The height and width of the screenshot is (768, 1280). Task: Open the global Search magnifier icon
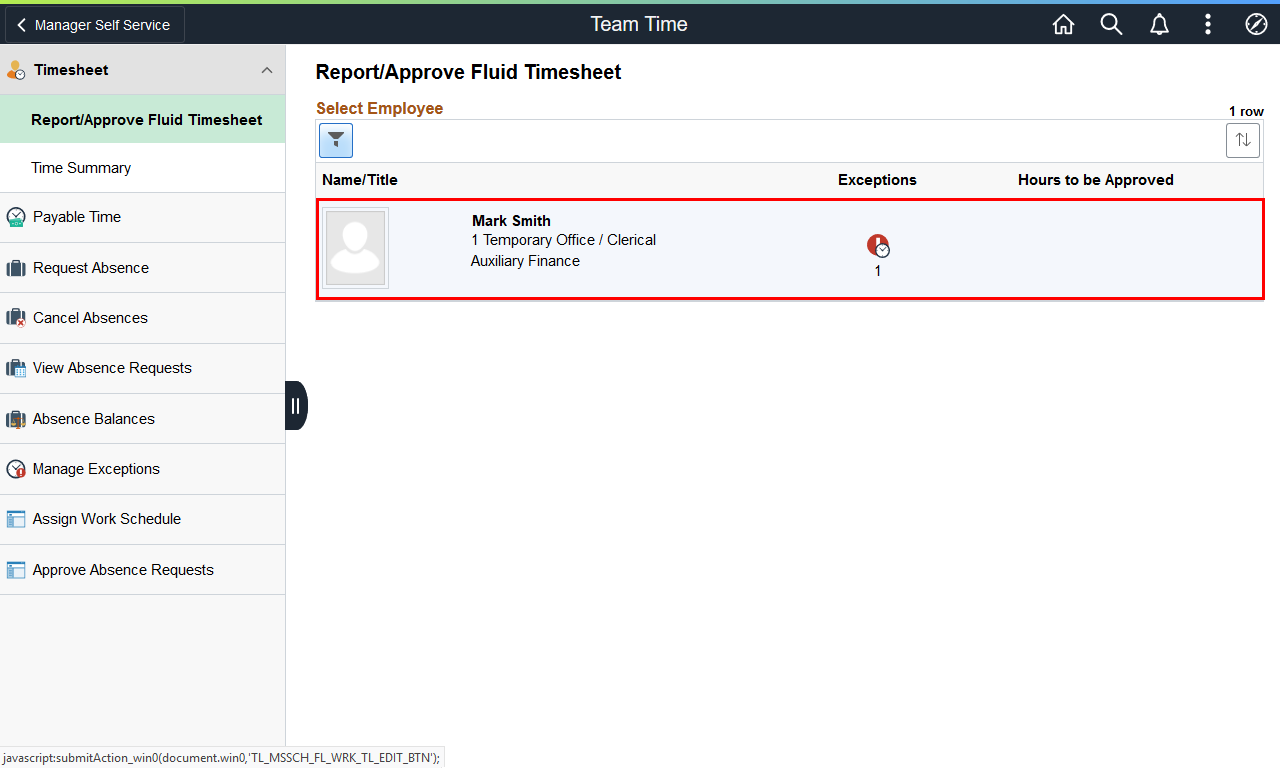point(1111,25)
